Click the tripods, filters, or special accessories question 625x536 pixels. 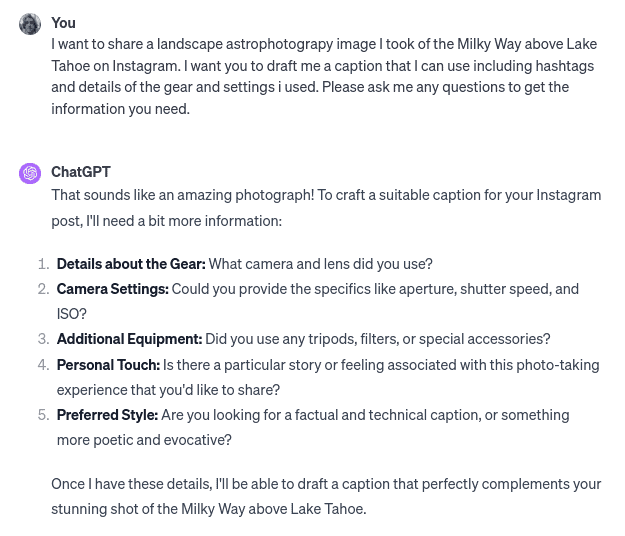(x=377, y=339)
